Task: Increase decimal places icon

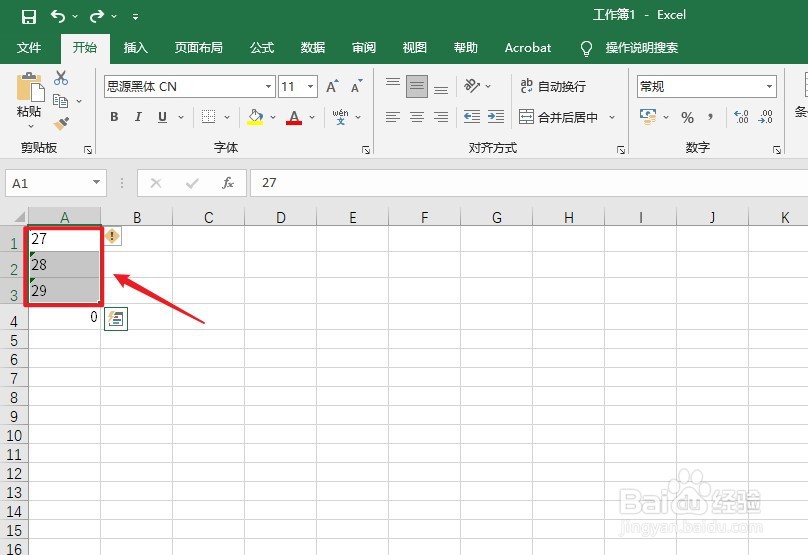Action: [741, 117]
